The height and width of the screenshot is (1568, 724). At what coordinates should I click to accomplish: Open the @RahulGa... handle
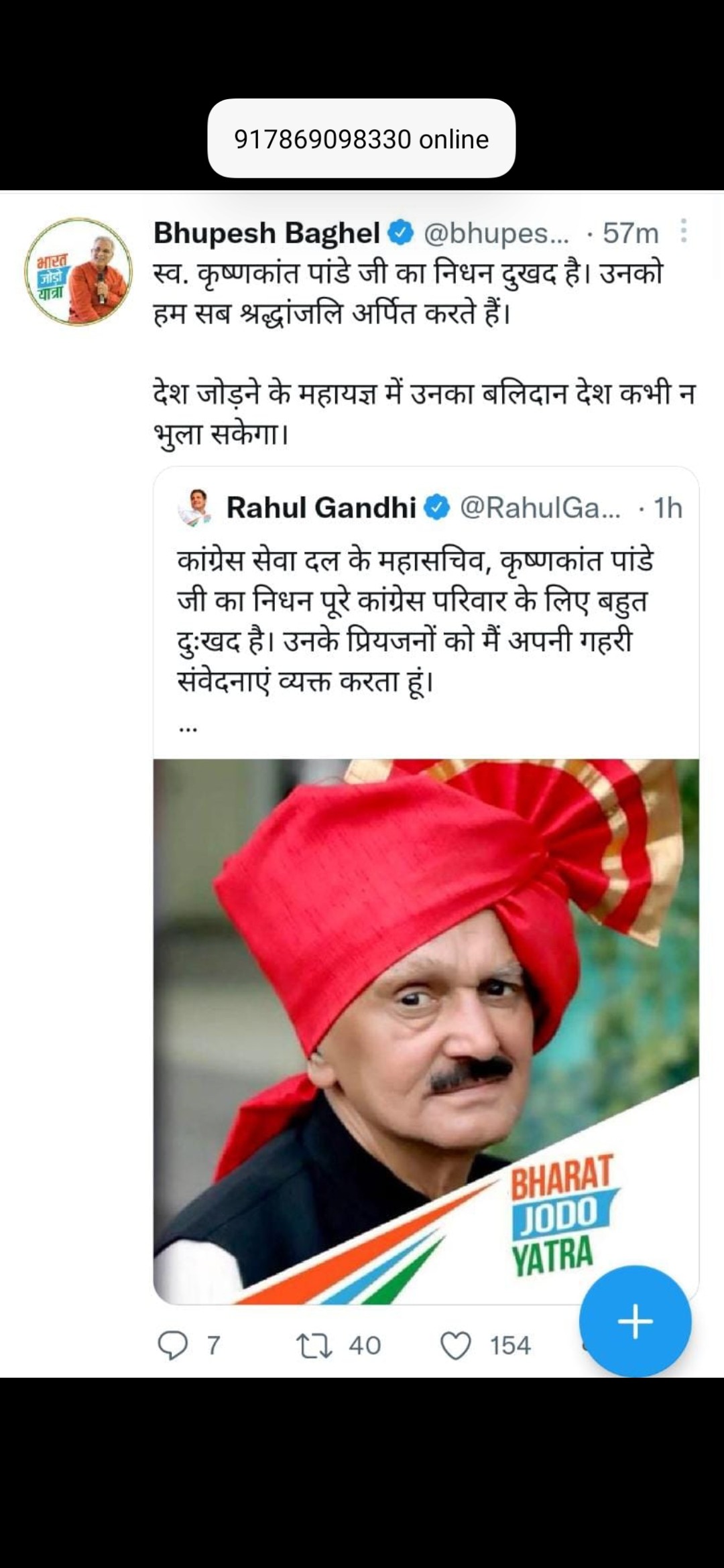click(x=540, y=507)
